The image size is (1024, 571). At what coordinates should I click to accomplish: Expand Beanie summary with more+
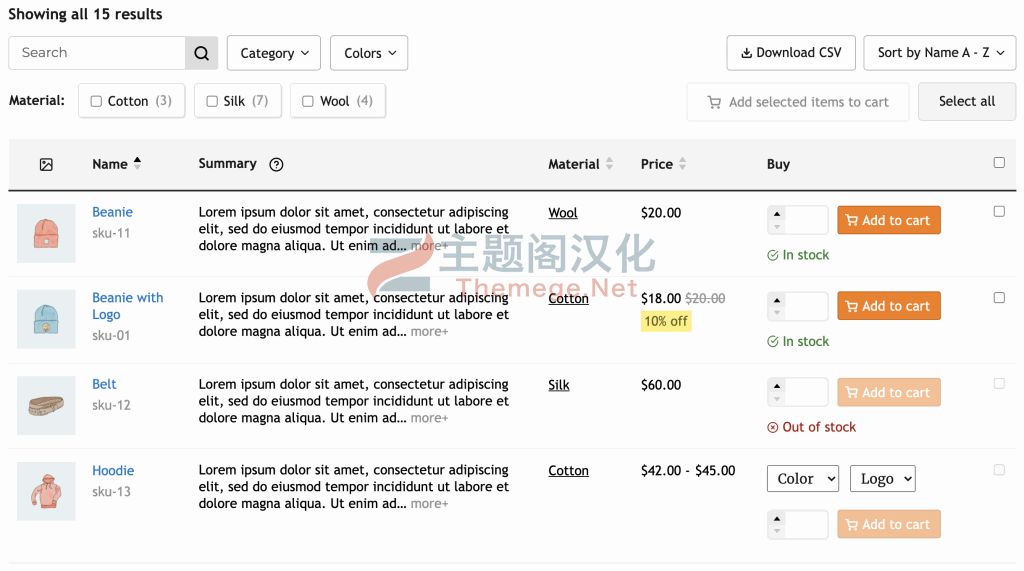[429, 246]
